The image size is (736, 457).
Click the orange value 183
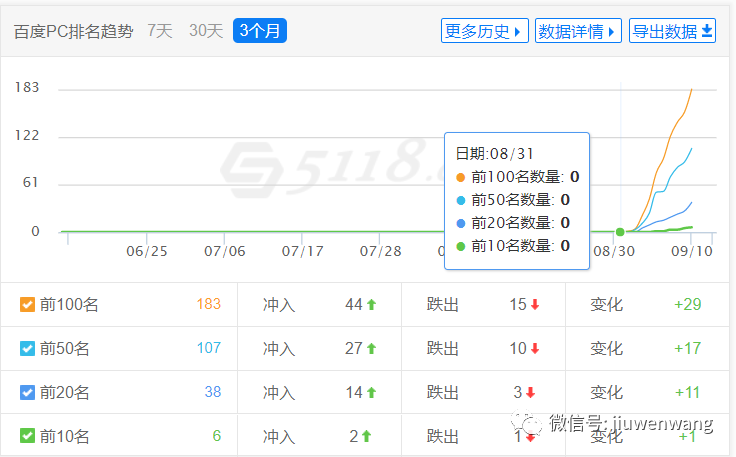click(x=208, y=304)
